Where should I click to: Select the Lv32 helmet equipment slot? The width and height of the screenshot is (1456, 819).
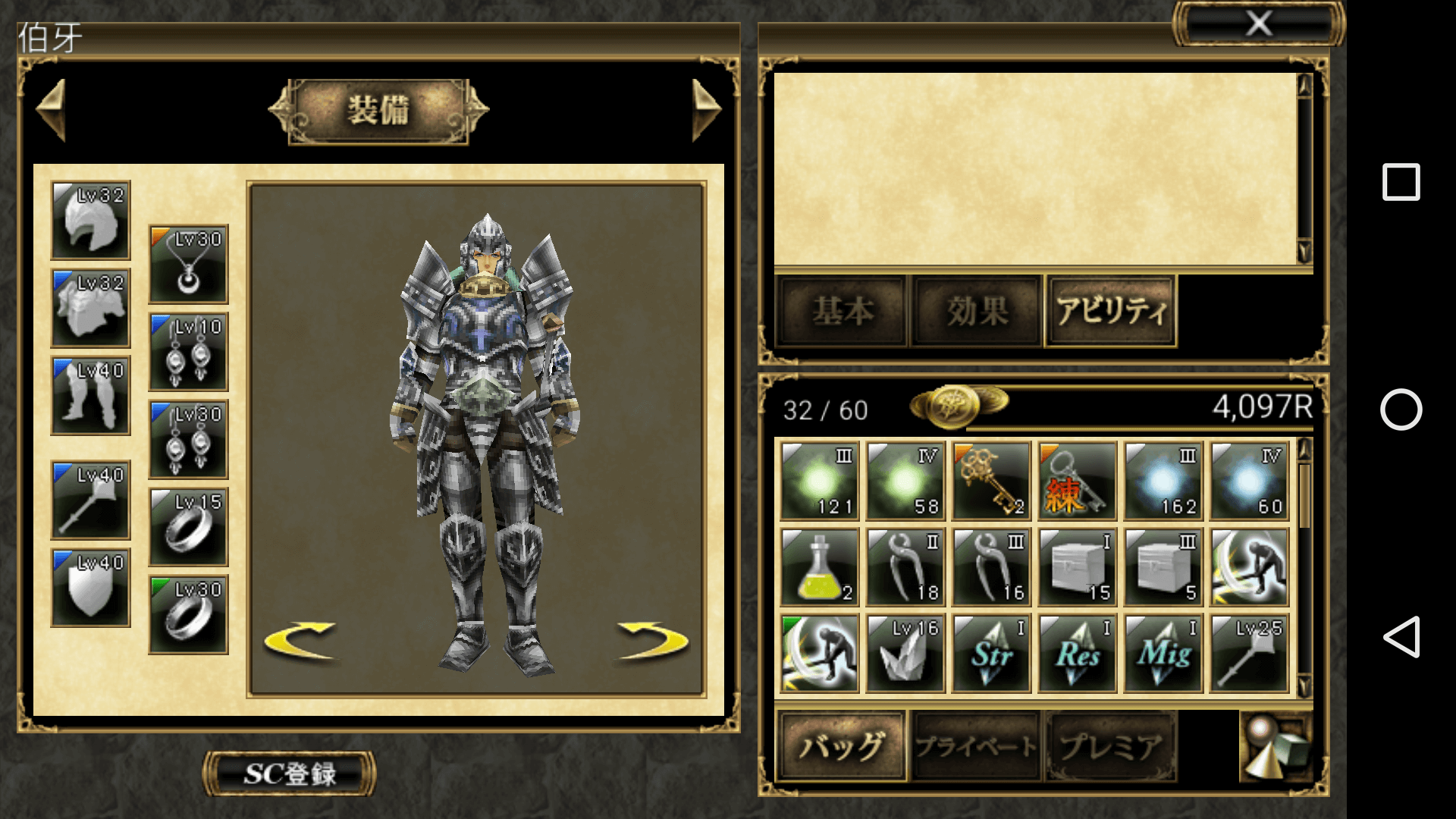[x=90, y=220]
